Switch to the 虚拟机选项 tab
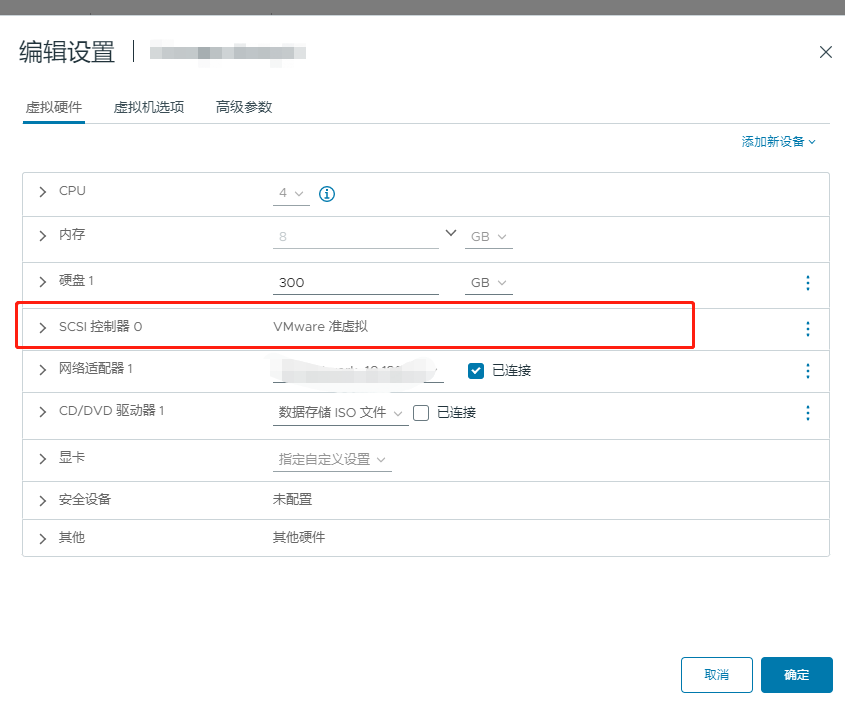This screenshot has height=712, width=845. (149, 107)
